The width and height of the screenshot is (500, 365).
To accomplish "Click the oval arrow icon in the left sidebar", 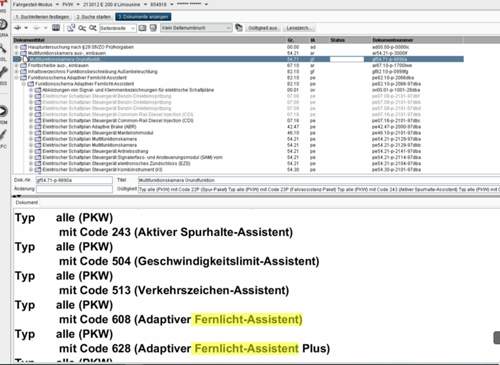I will (x=3, y=111).
